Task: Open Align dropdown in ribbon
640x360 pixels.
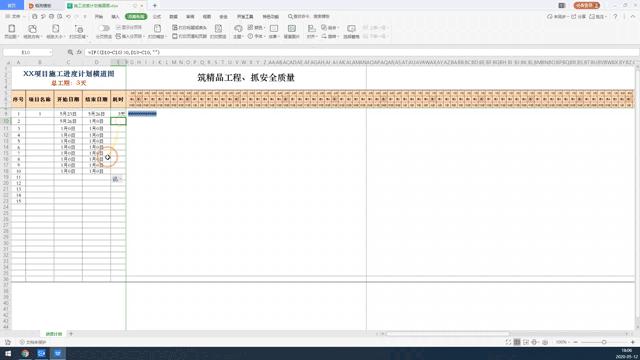Action: [x=312, y=31]
